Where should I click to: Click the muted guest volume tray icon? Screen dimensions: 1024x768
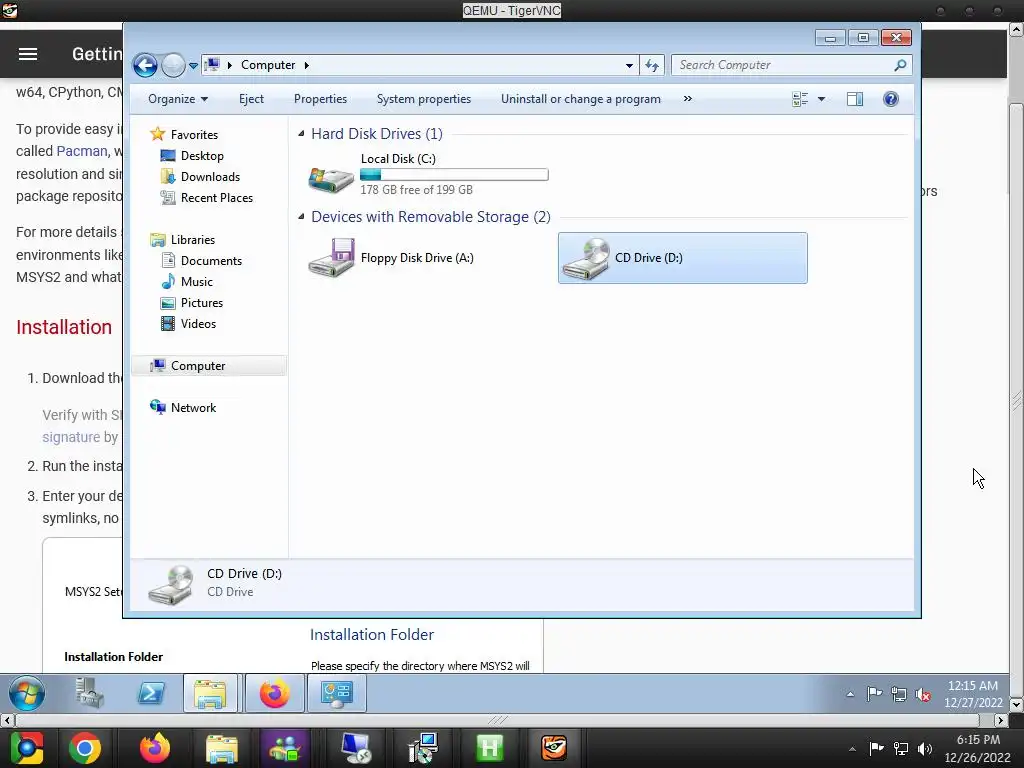coord(923,695)
